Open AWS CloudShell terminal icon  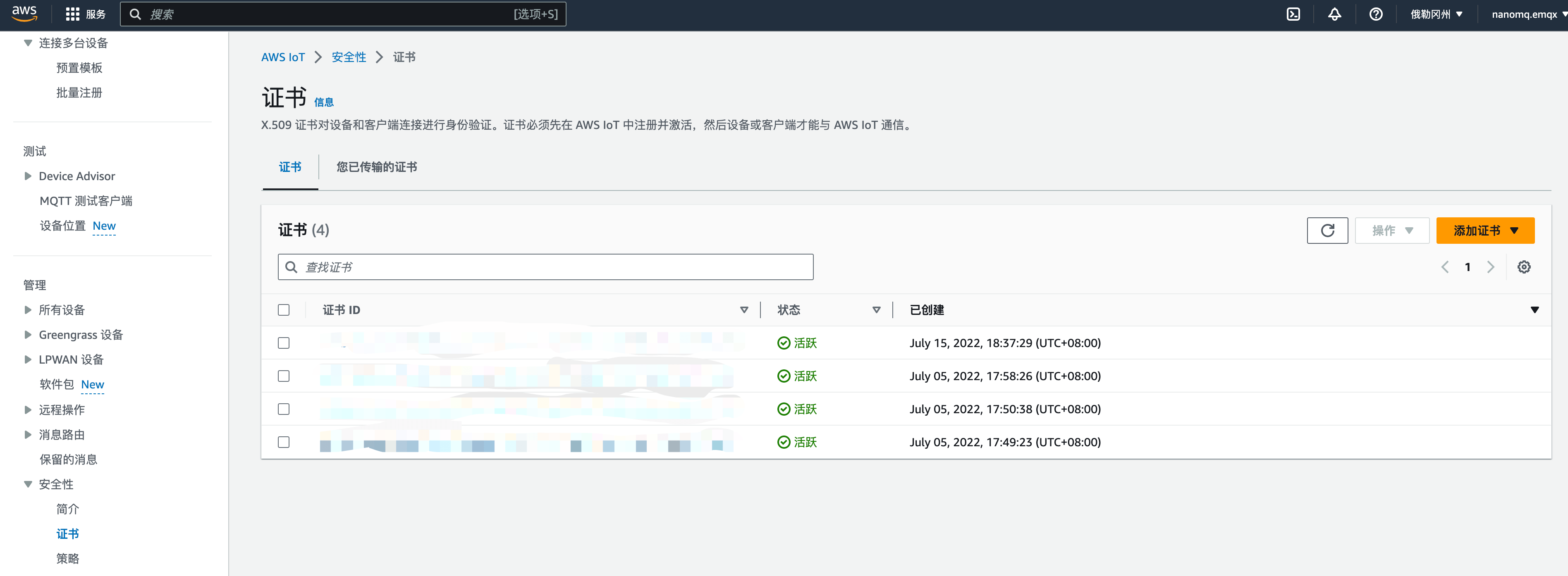pyautogui.click(x=1293, y=14)
